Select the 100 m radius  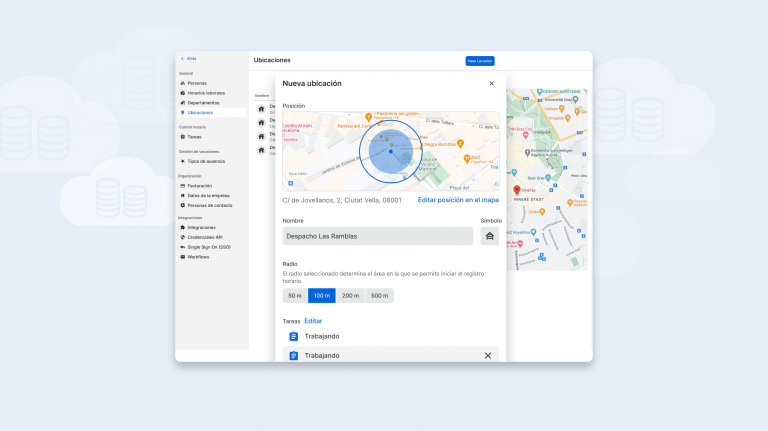322,296
